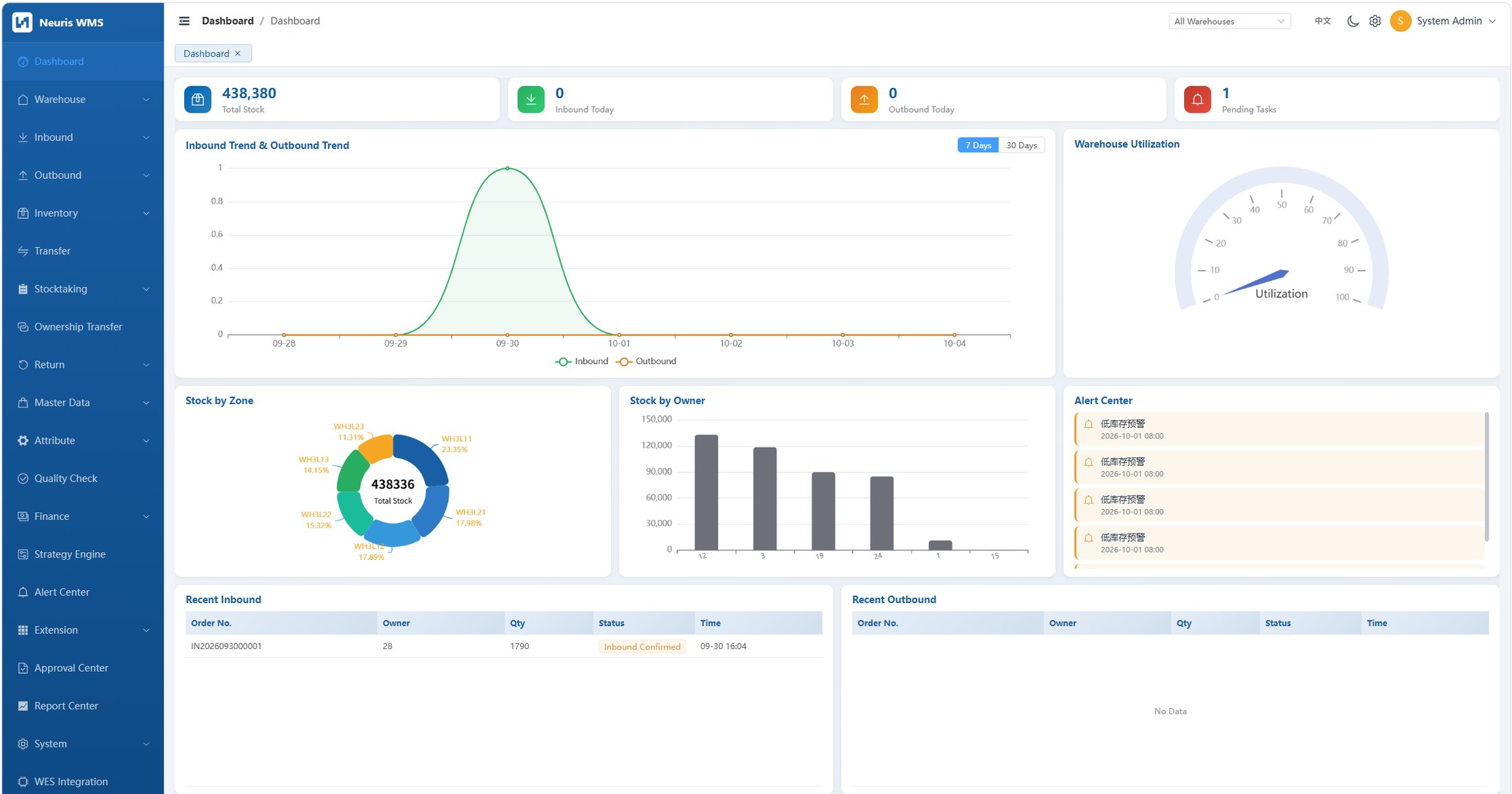Toggle dark mode moon icon
Image resolution: width=1512 pixels, height=794 pixels.
pyautogui.click(x=1353, y=21)
